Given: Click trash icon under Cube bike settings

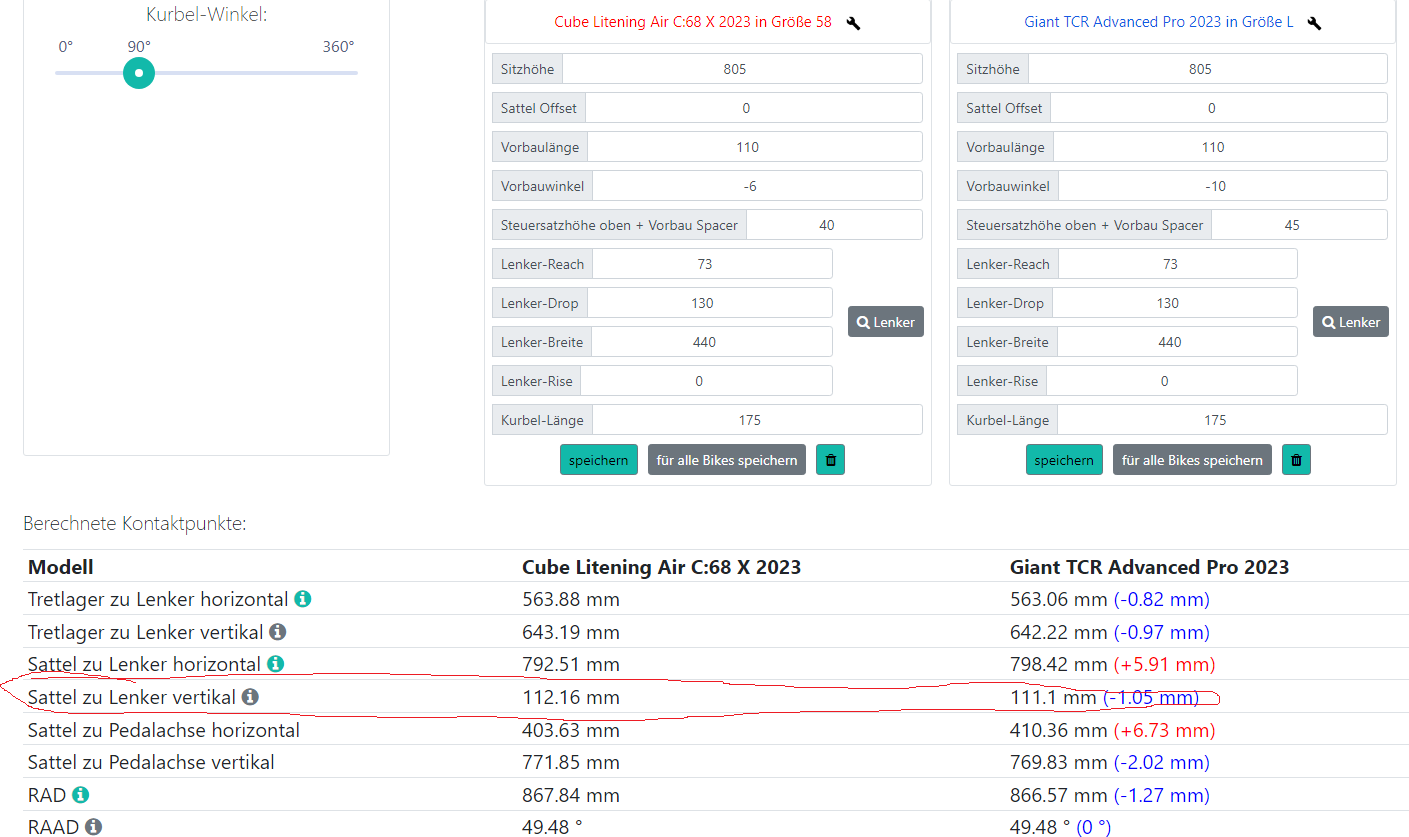Looking at the screenshot, I should click(x=830, y=460).
